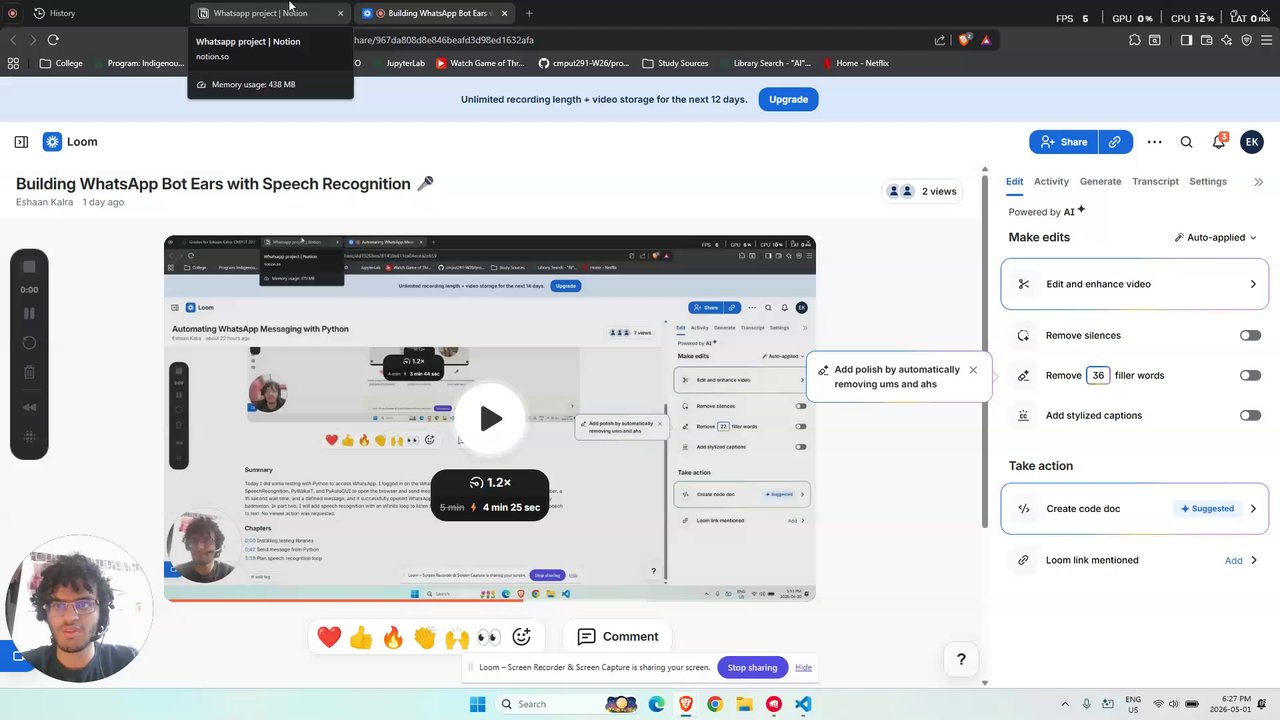Open browser extensions puzzle icon
Viewport: 1280px width, 720px height.
[1135, 40]
